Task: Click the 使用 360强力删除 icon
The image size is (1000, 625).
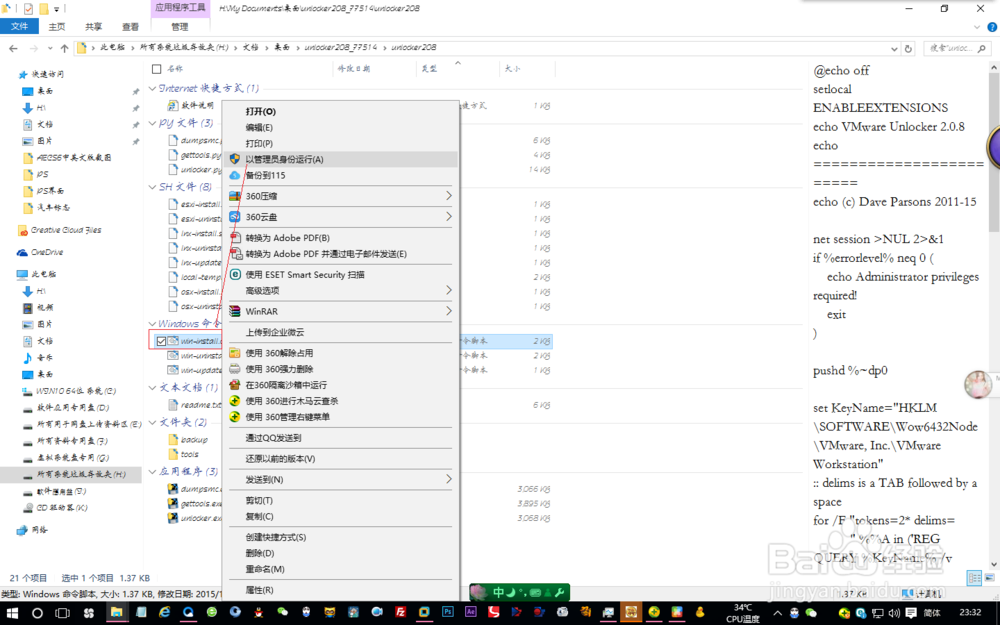Action: [x=235, y=369]
